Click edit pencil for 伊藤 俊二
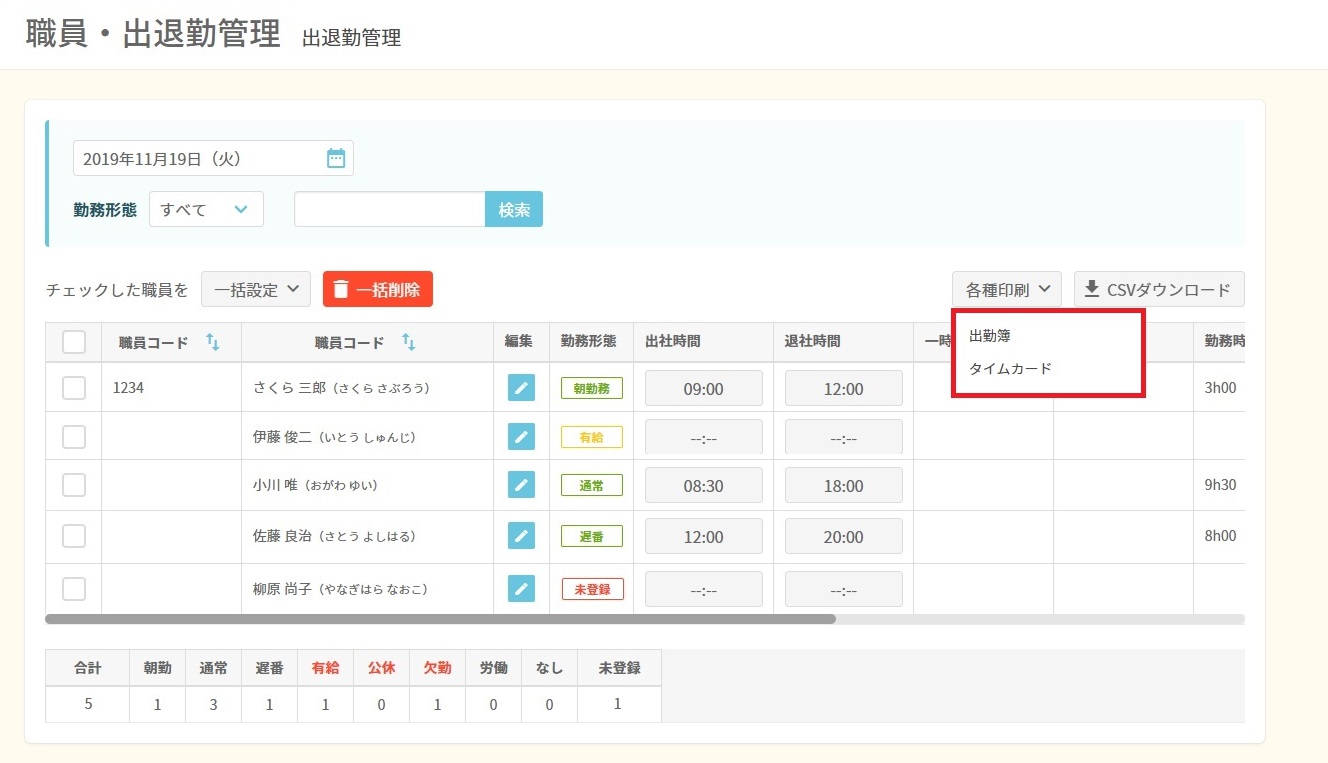The image size is (1328, 763). [x=521, y=437]
